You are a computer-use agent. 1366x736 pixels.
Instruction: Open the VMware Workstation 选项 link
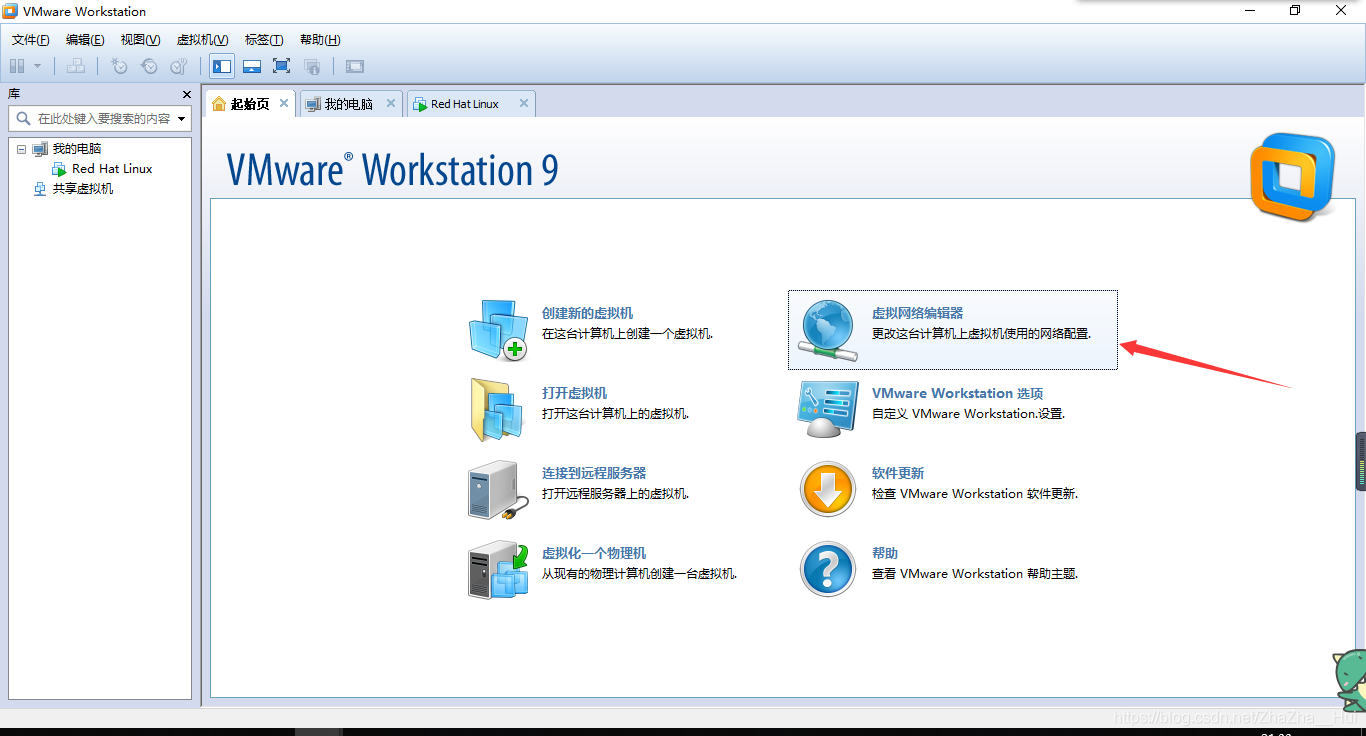tap(957, 393)
